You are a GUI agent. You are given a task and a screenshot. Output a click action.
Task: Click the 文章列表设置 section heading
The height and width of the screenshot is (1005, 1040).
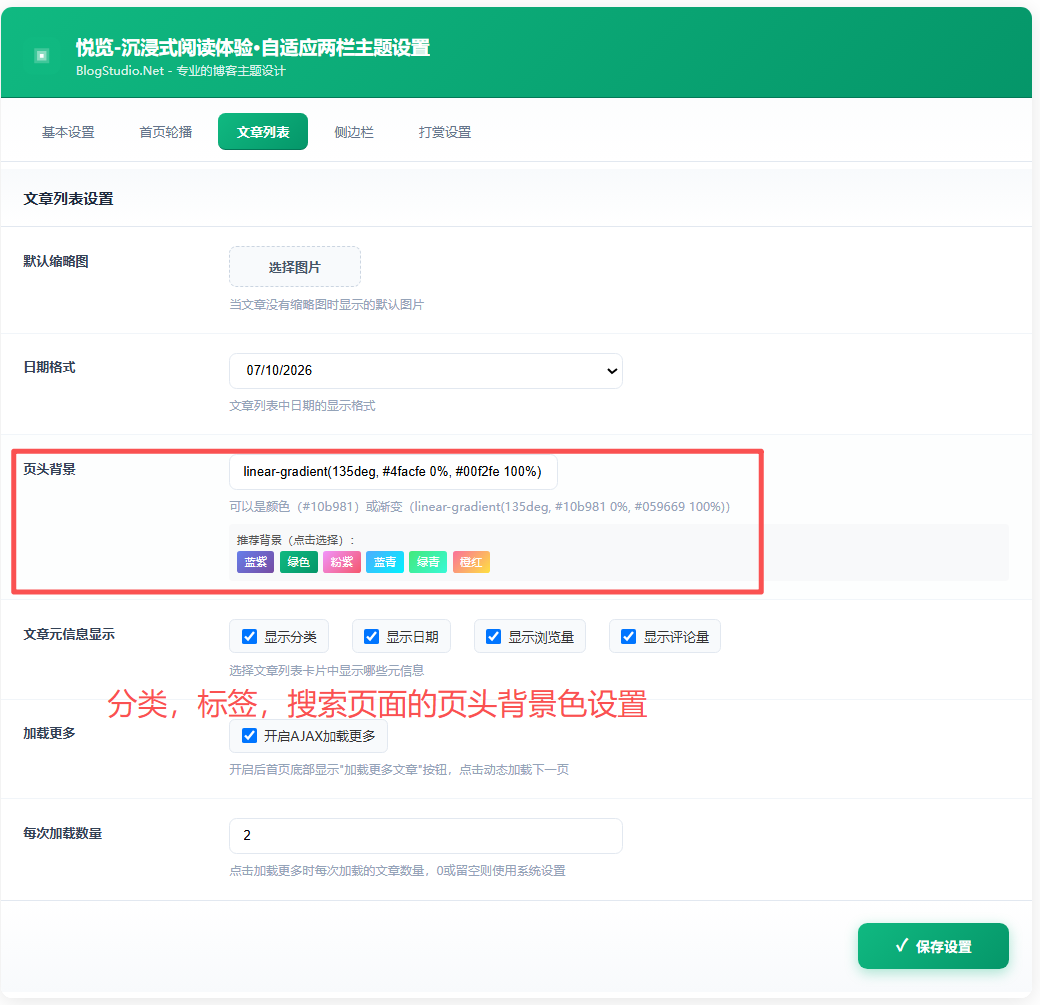(68, 199)
